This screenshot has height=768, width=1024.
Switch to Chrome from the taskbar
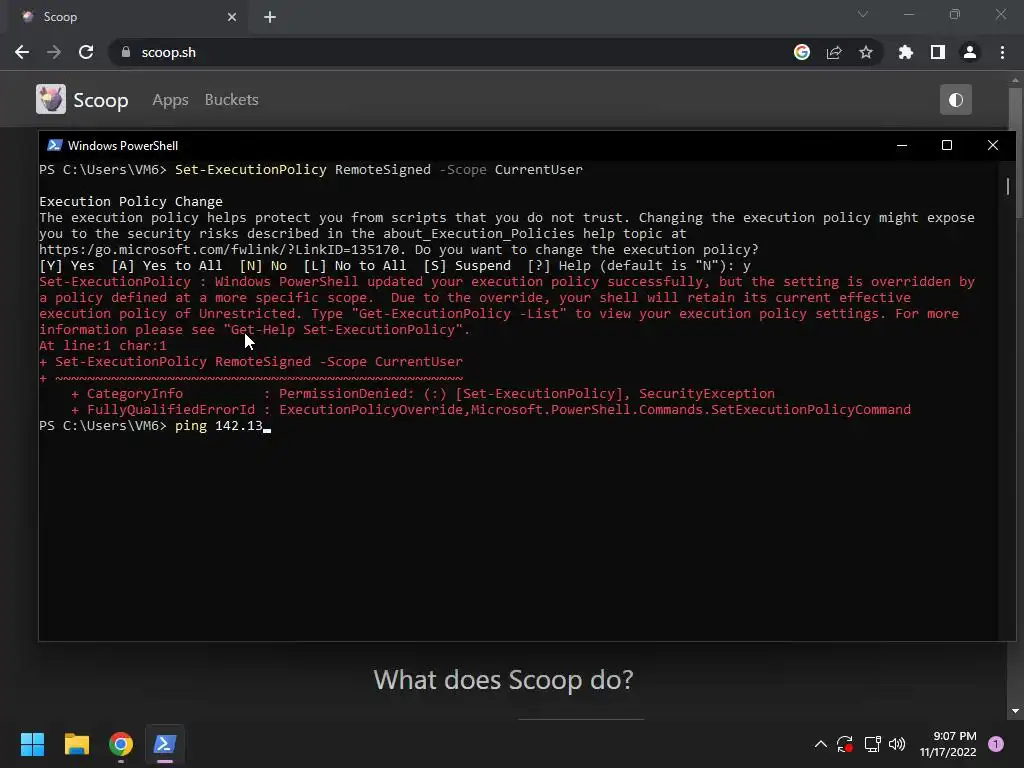tap(121, 744)
